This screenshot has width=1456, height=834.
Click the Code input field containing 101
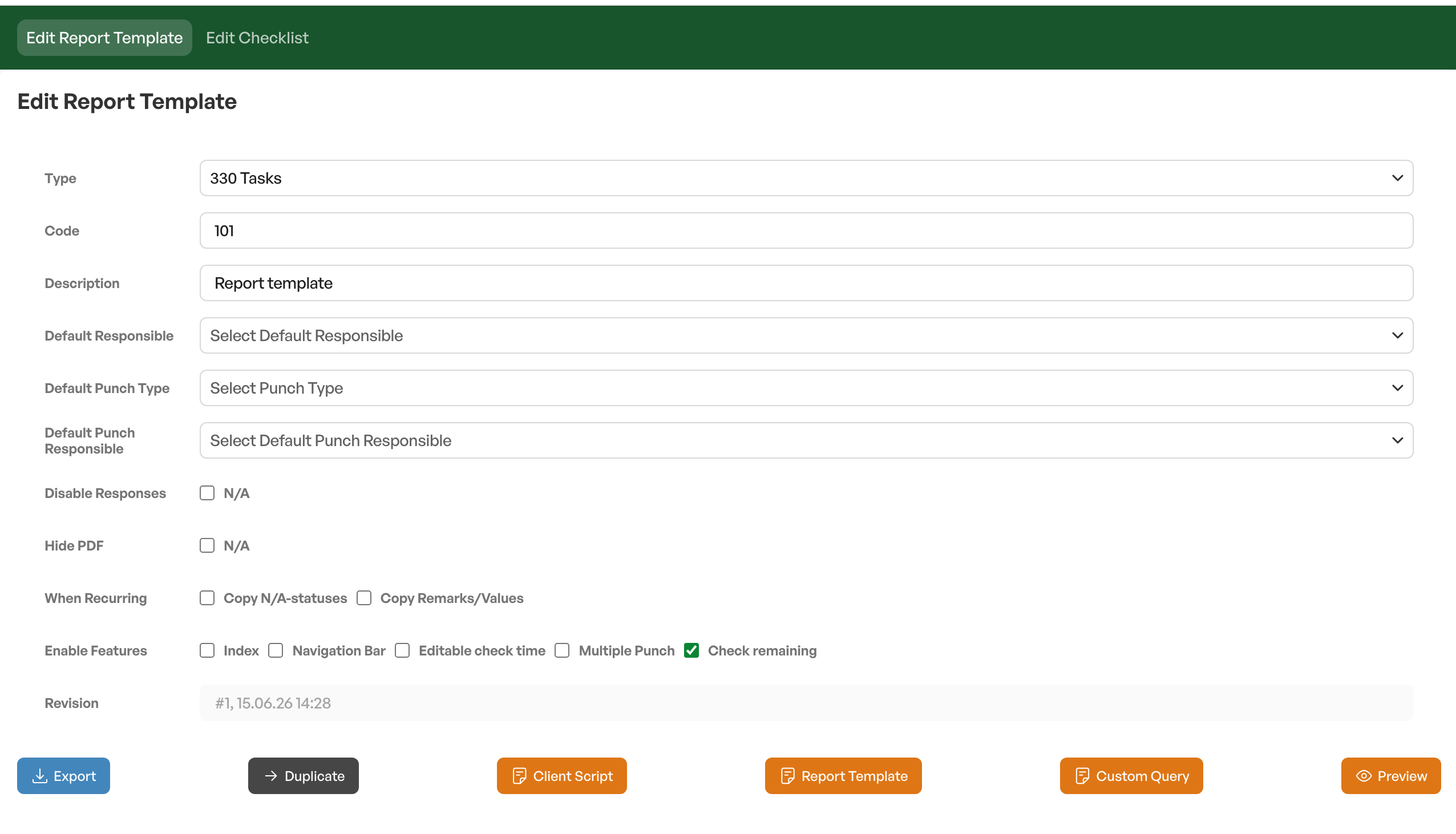(x=807, y=231)
